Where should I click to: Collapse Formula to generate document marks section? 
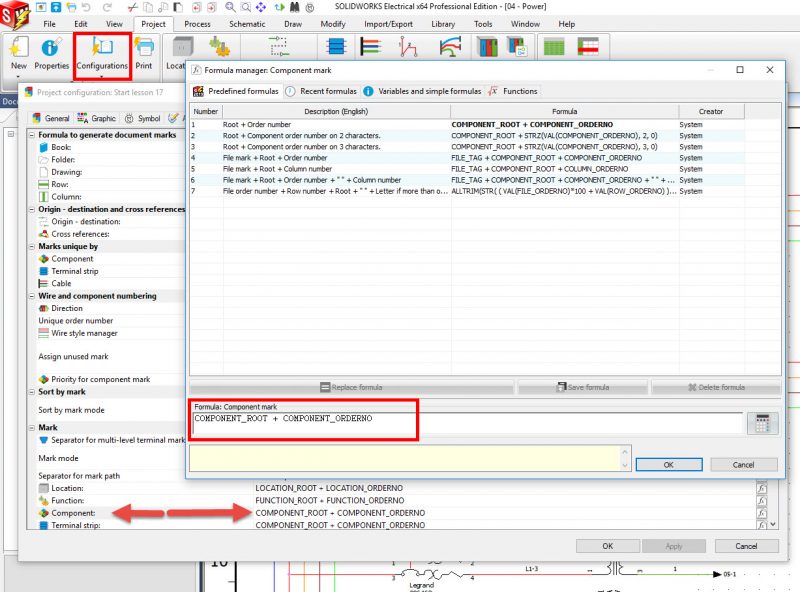click(32, 135)
